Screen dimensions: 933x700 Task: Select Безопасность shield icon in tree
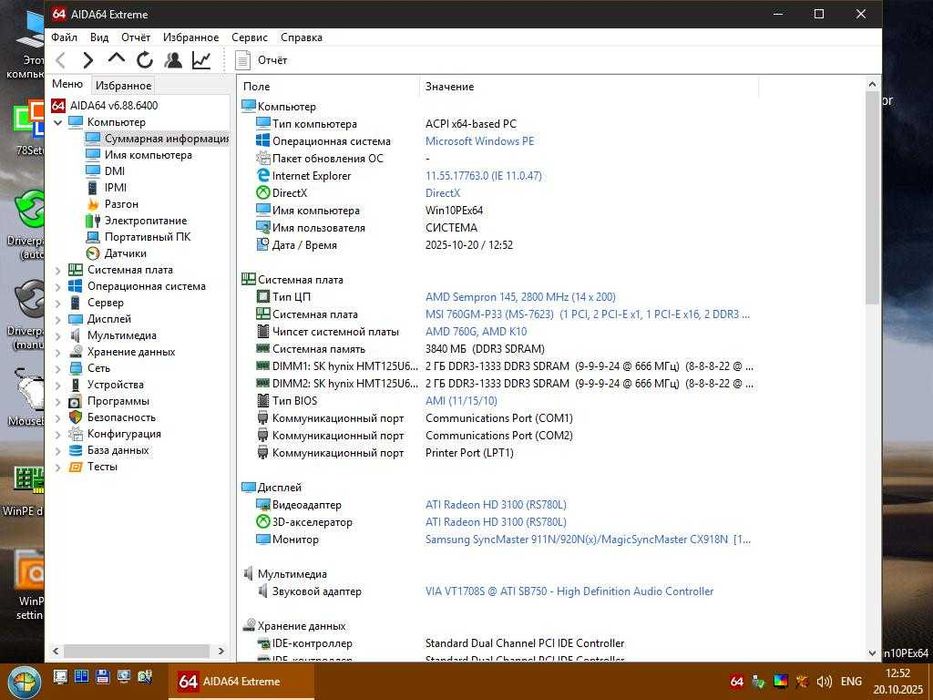point(76,417)
